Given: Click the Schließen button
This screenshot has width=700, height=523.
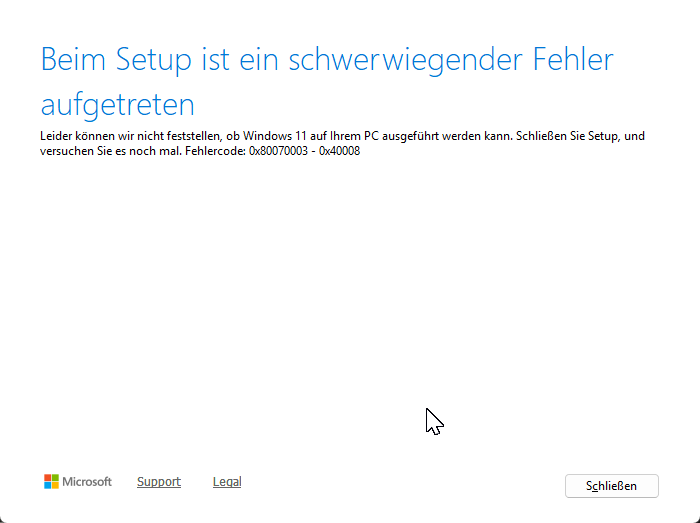Looking at the screenshot, I should (612, 486).
